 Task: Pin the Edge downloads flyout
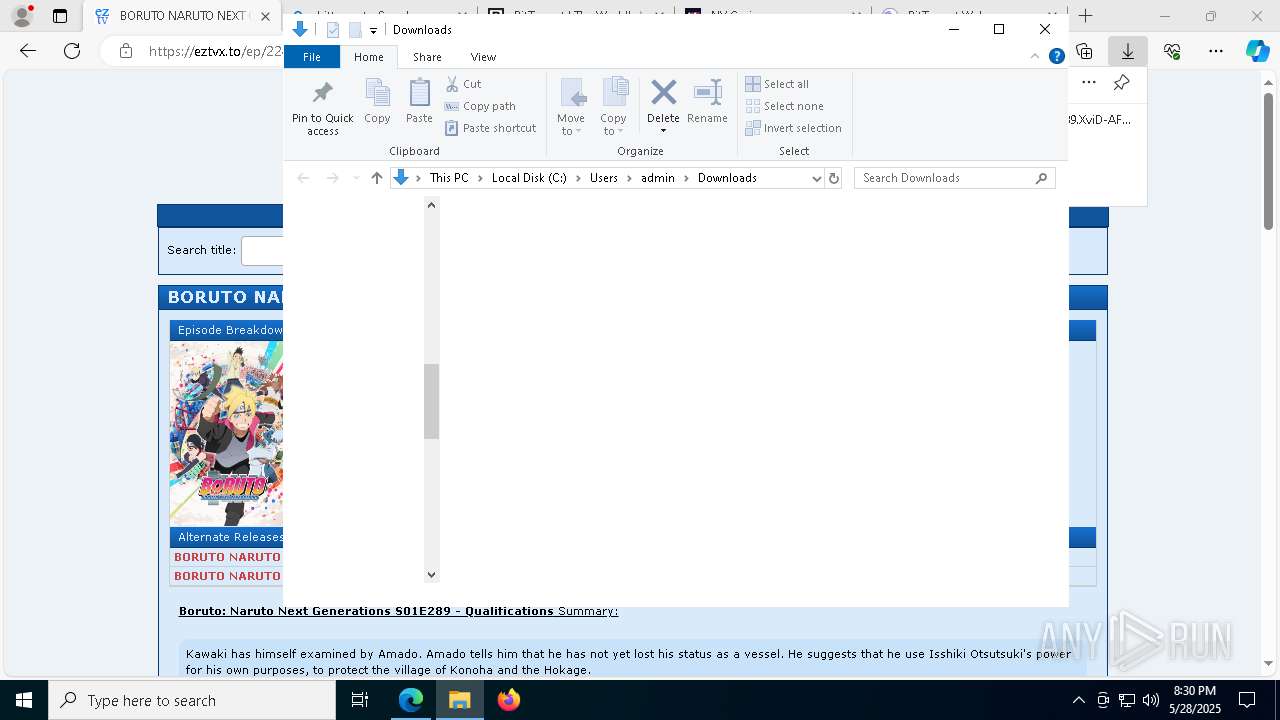(x=1121, y=83)
